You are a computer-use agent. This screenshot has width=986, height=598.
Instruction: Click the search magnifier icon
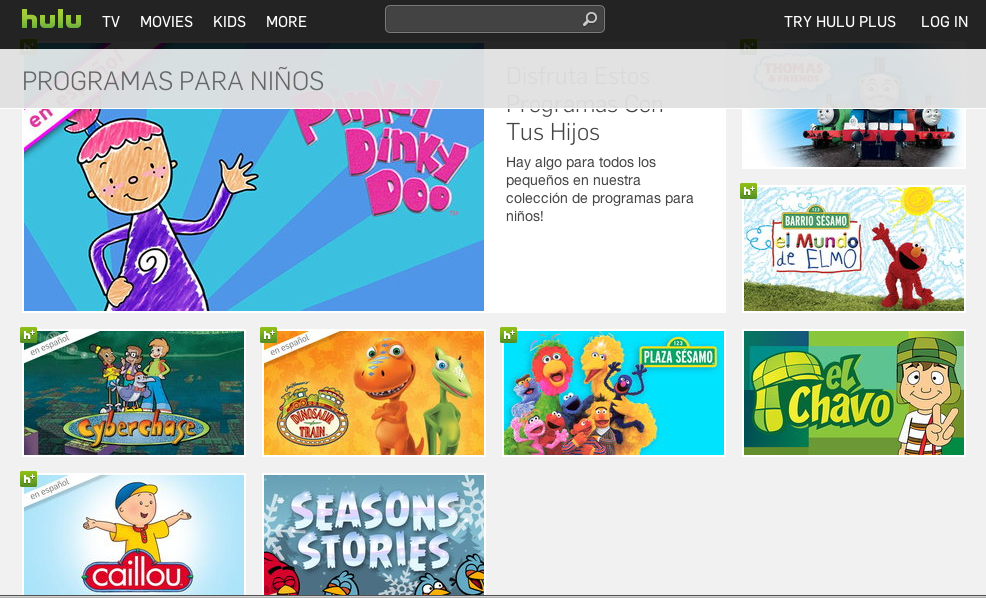click(x=589, y=19)
